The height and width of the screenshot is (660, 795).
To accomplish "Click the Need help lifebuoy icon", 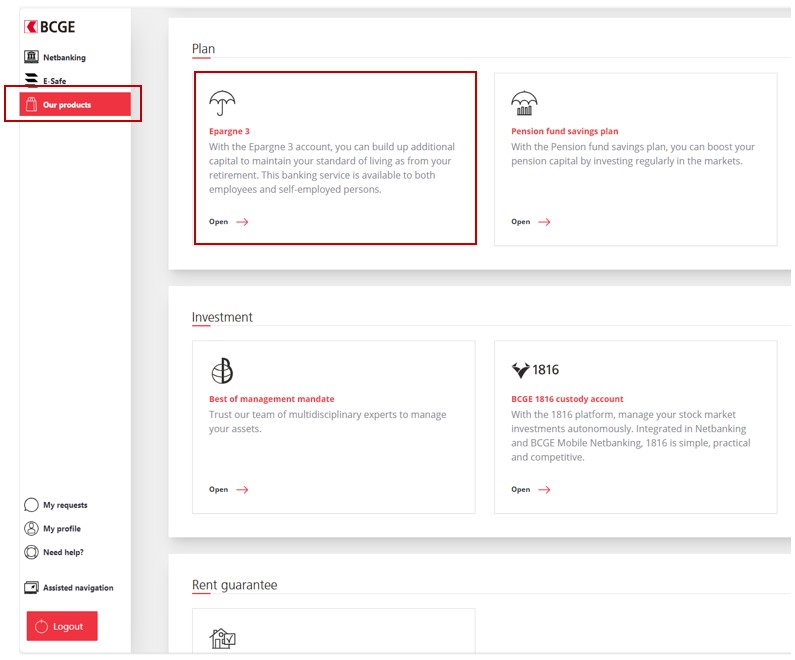I will [31, 552].
